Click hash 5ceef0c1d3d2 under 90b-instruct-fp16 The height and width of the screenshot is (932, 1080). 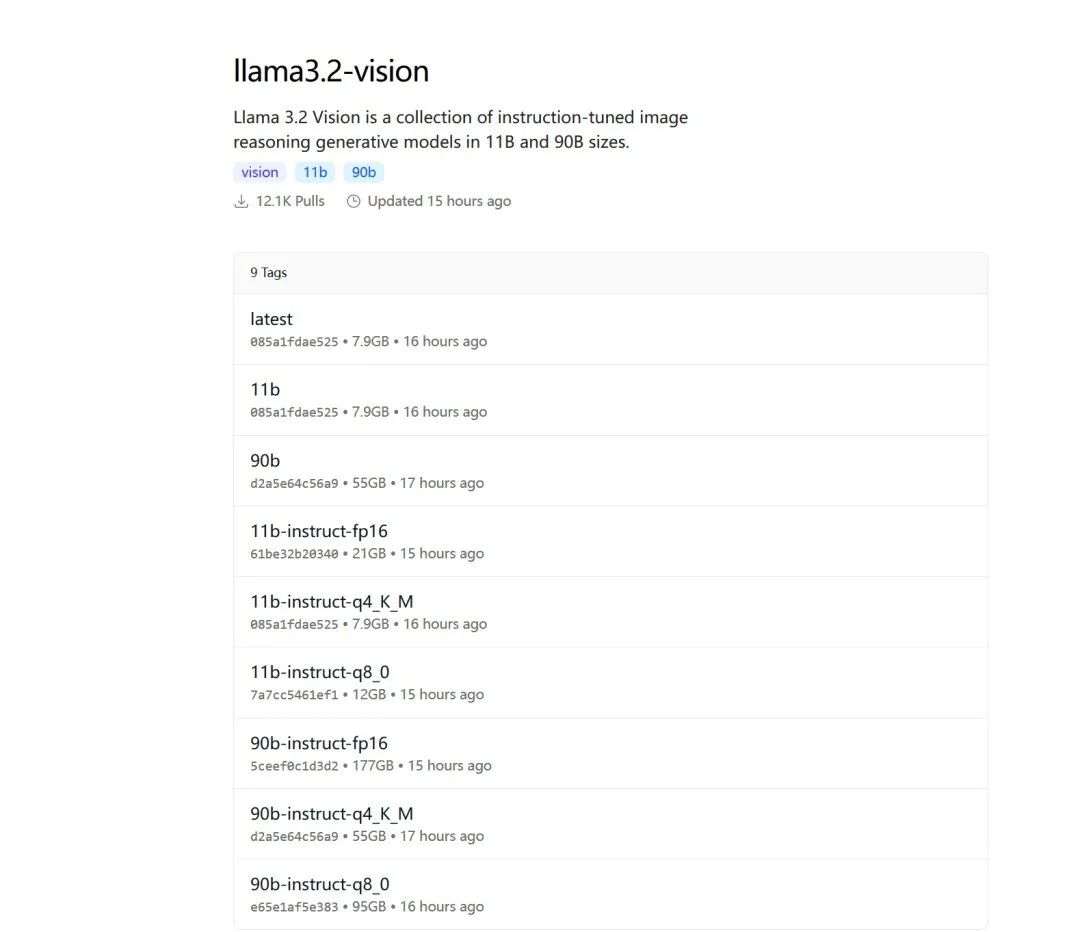(294, 766)
